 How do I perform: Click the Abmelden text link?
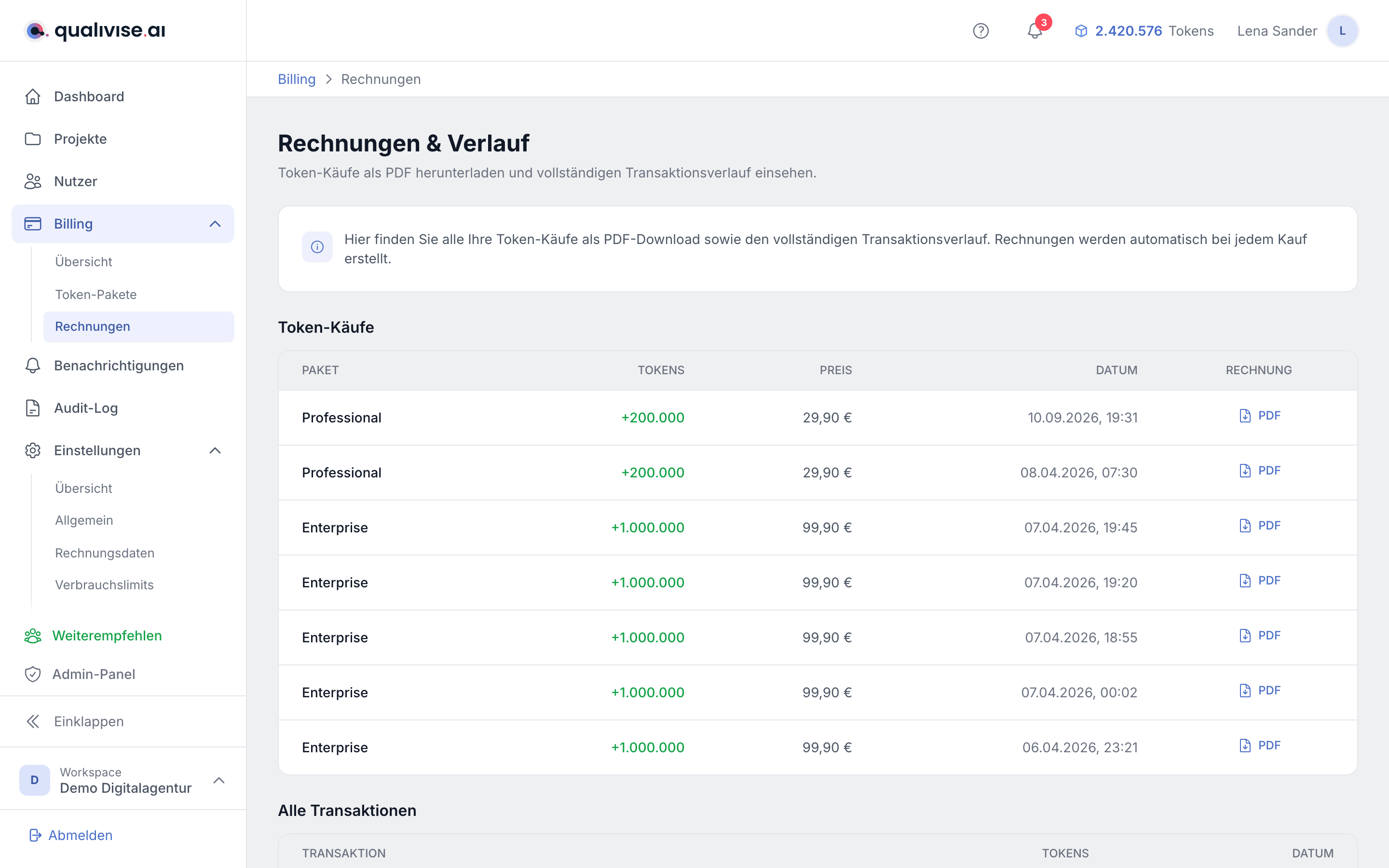tap(81, 835)
